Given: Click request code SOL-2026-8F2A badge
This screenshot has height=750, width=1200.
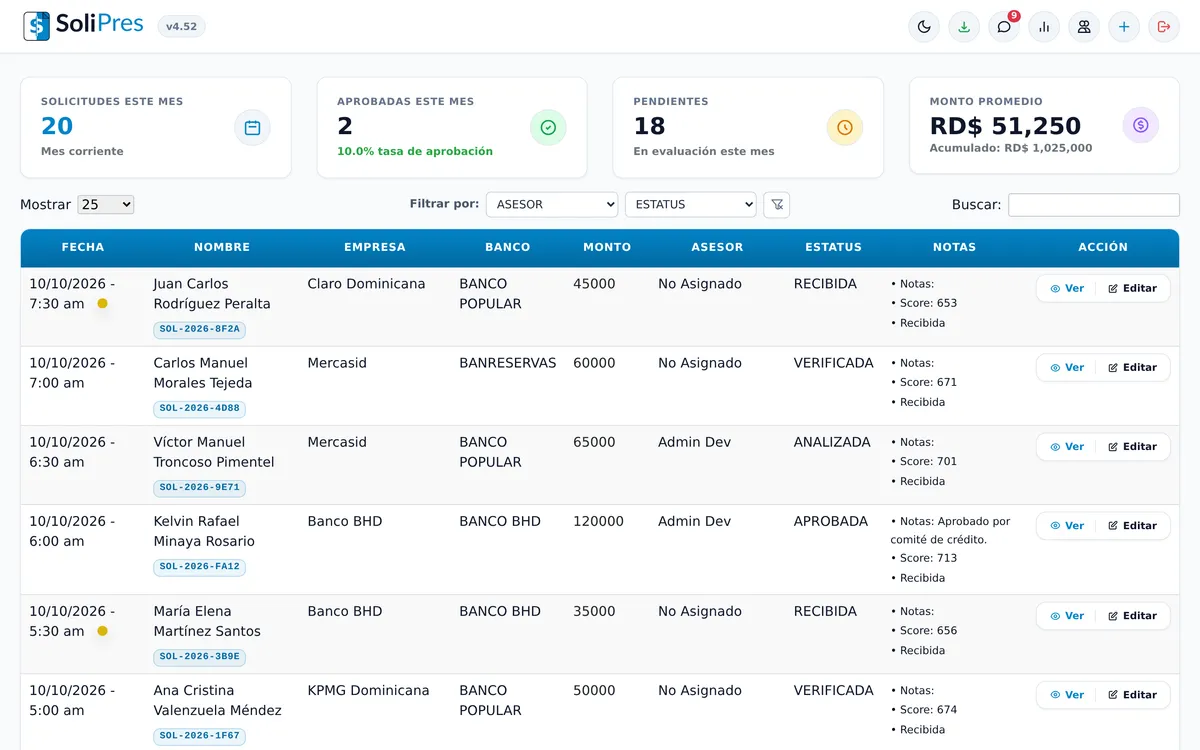Looking at the screenshot, I should [200, 329].
